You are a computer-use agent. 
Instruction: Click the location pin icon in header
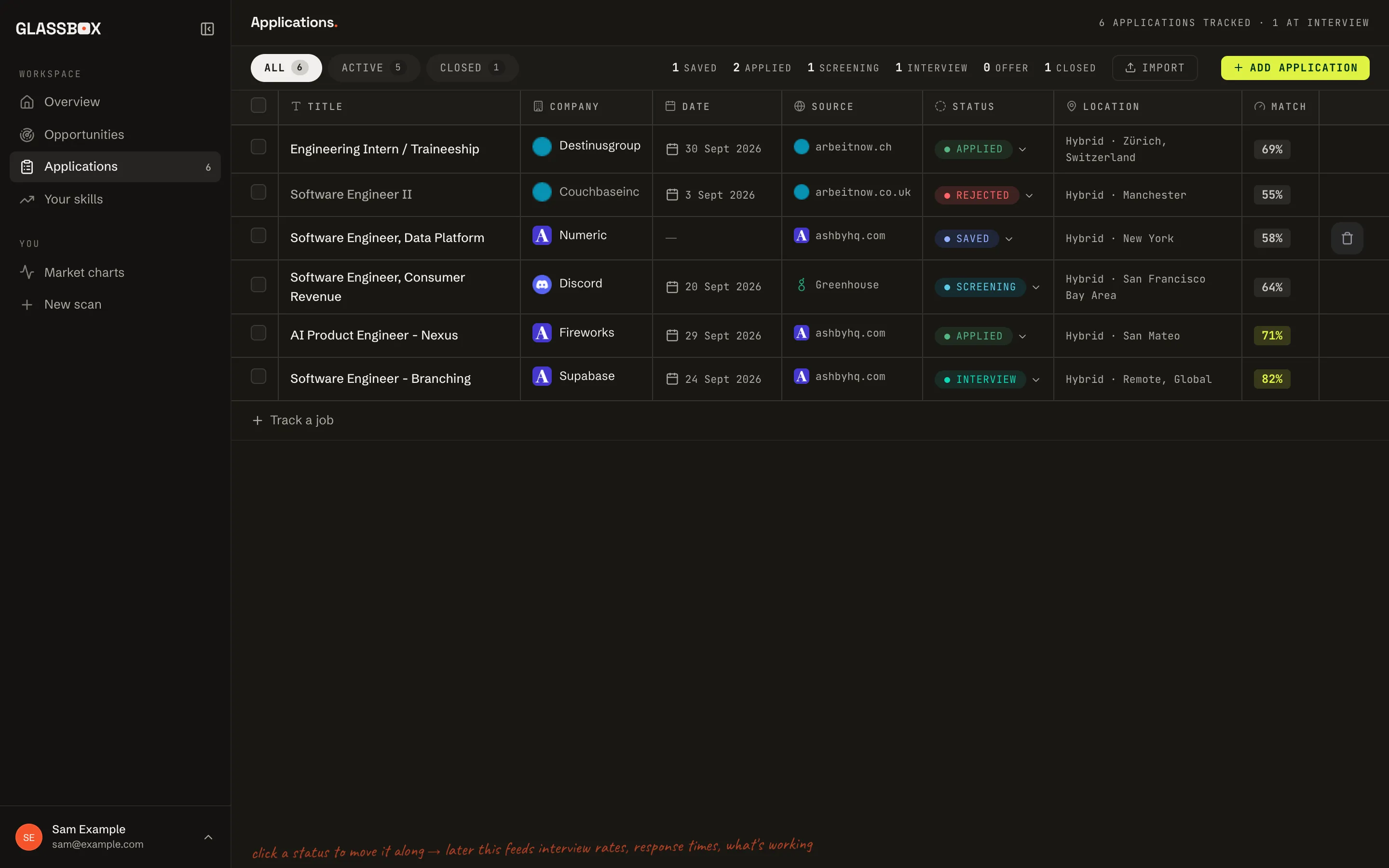[1071, 106]
